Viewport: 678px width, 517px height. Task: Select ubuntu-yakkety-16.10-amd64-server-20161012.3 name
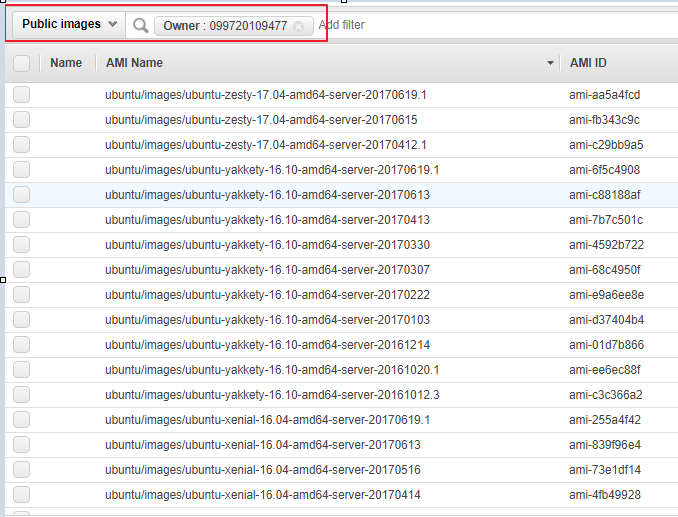(x=272, y=395)
